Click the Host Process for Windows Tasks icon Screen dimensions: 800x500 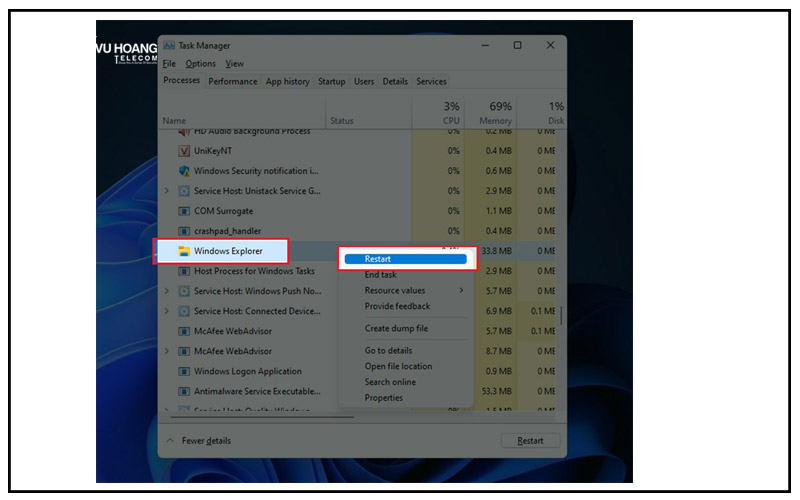tap(183, 271)
